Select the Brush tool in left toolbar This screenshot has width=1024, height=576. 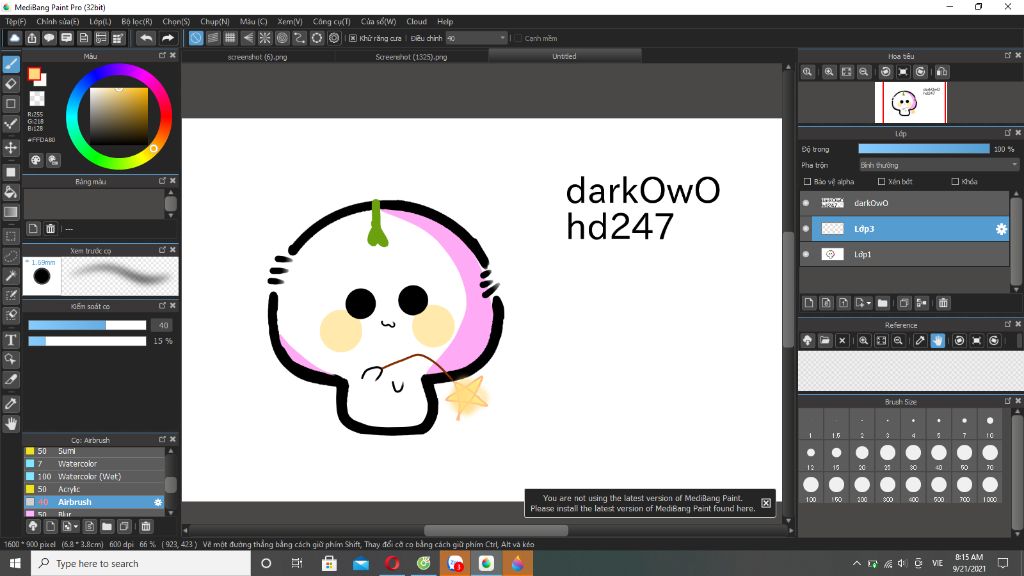point(11,64)
